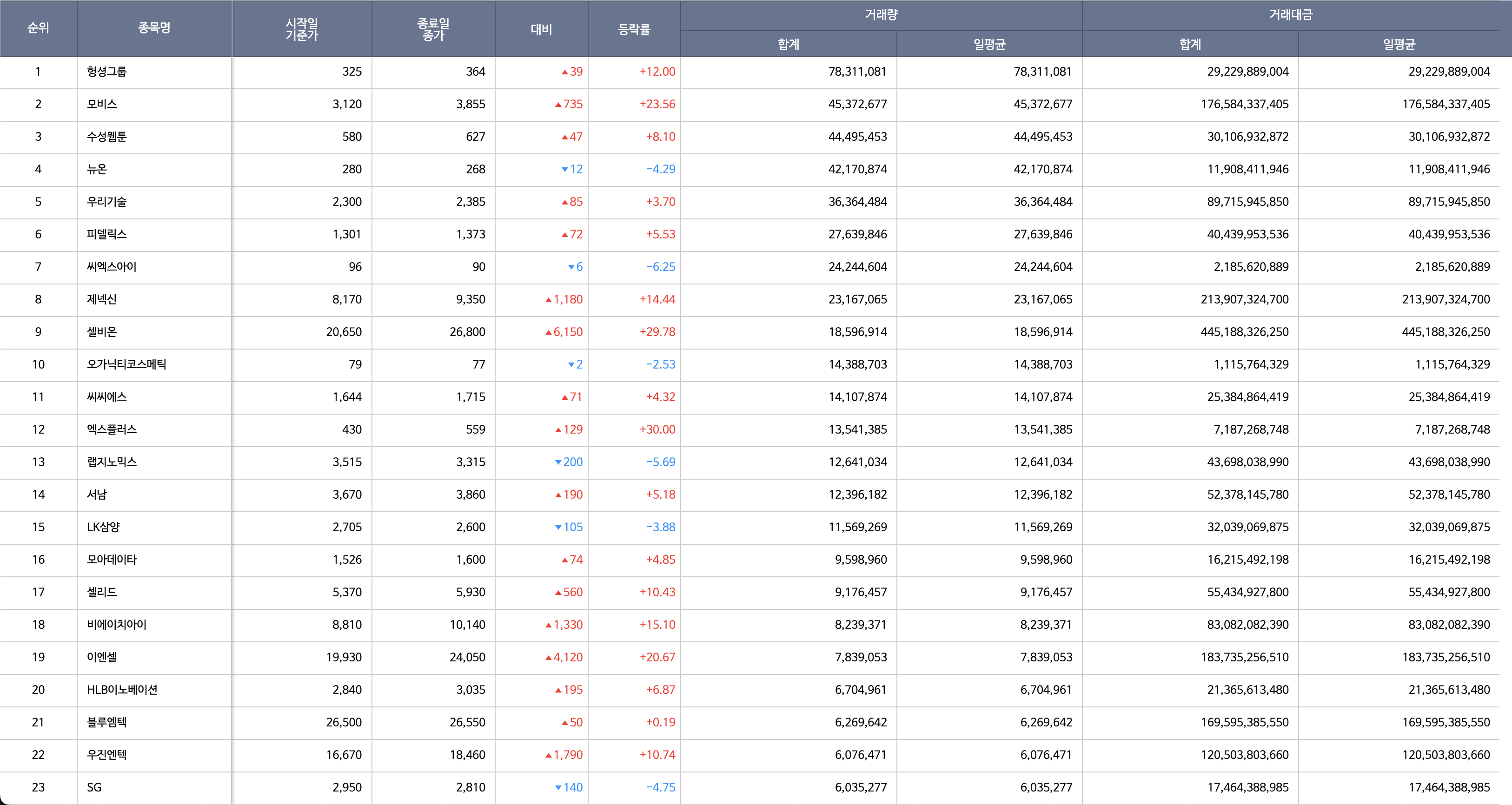
Task: Click the 종목명 column header
Action: click(154, 28)
